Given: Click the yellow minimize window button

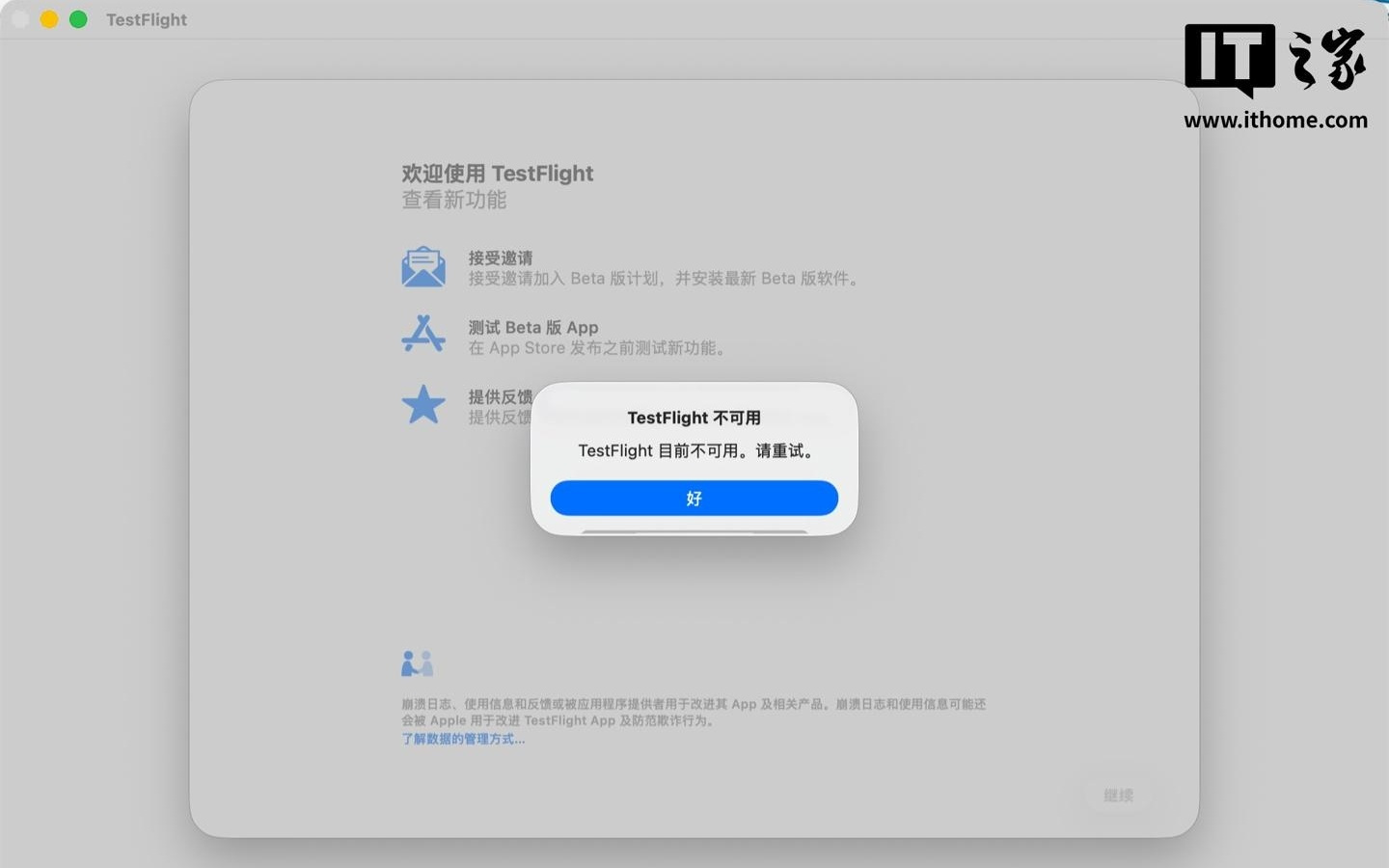Looking at the screenshot, I should point(49,19).
